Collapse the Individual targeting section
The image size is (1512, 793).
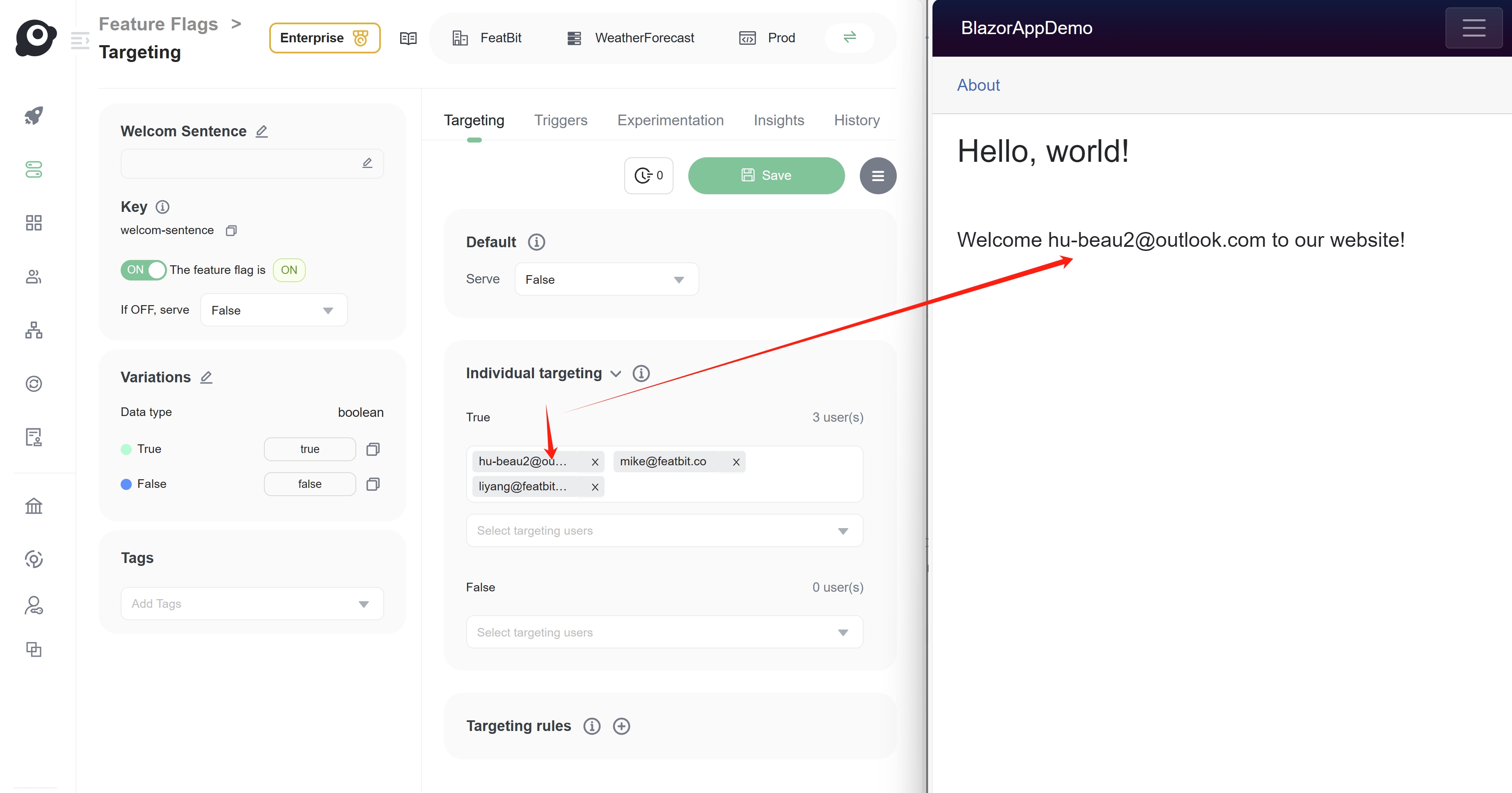616,374
